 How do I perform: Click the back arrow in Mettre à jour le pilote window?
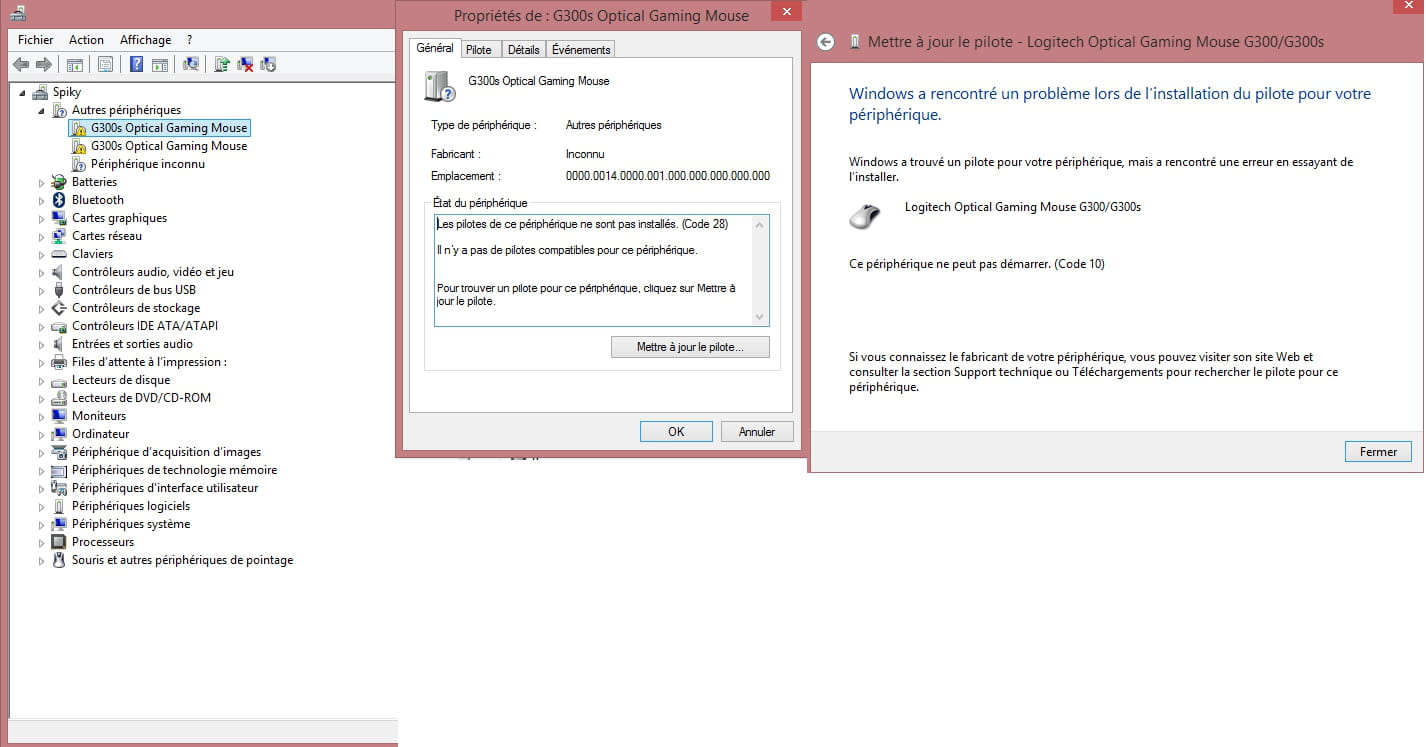coord(825,42)
